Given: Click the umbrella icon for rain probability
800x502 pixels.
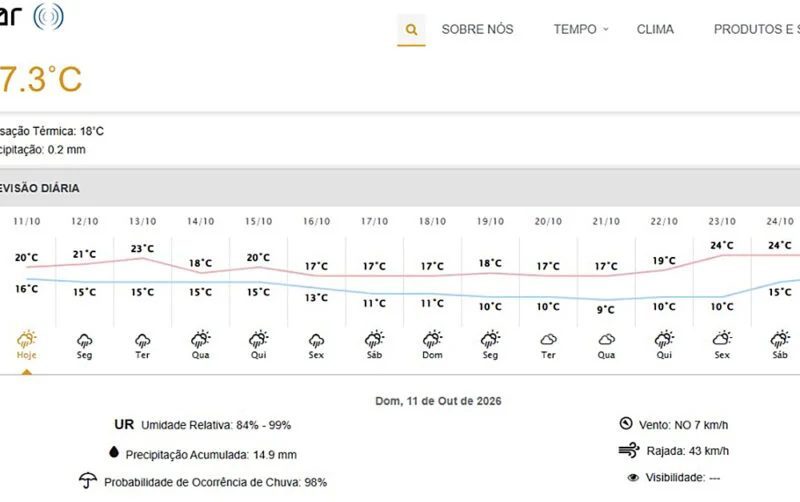Looking at the screenshot, I should (88, 480).
